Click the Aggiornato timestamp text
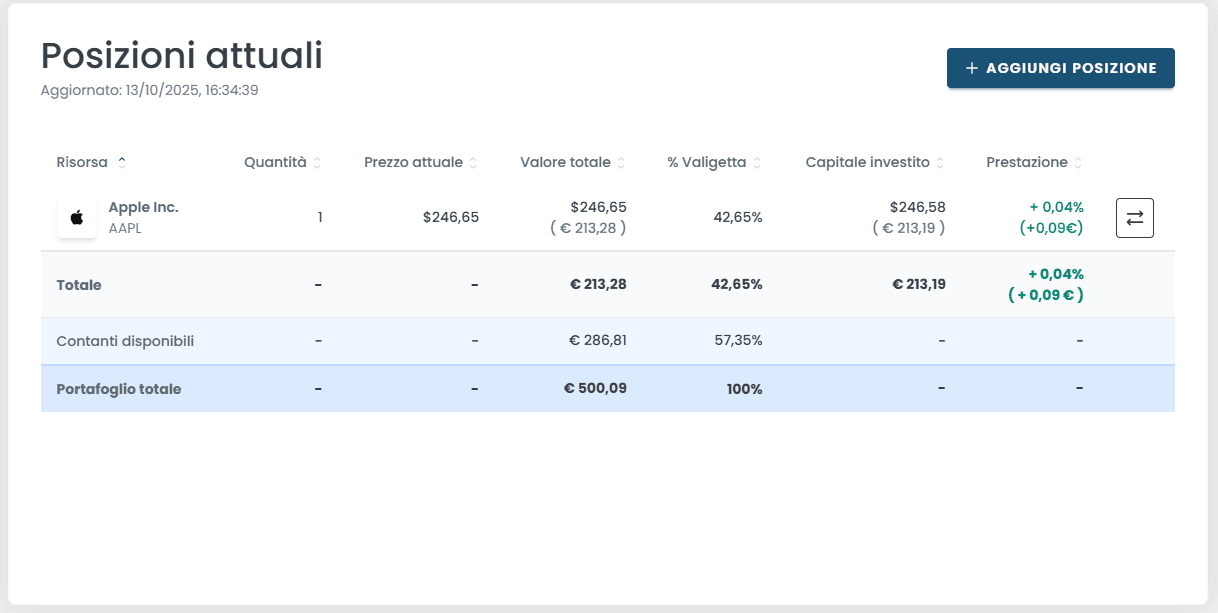 150,90
